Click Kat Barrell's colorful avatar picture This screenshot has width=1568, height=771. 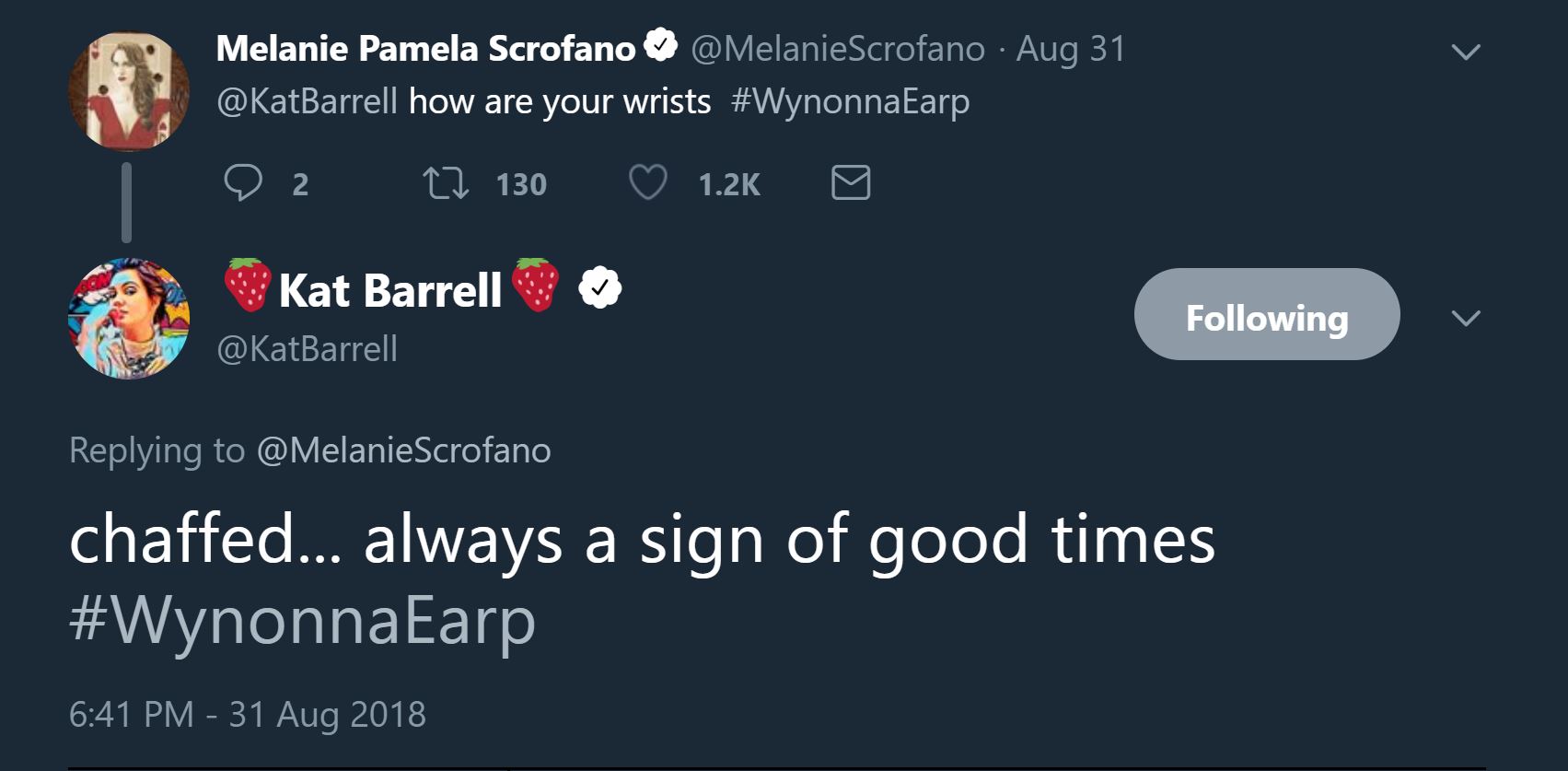(x=129, y=319)
